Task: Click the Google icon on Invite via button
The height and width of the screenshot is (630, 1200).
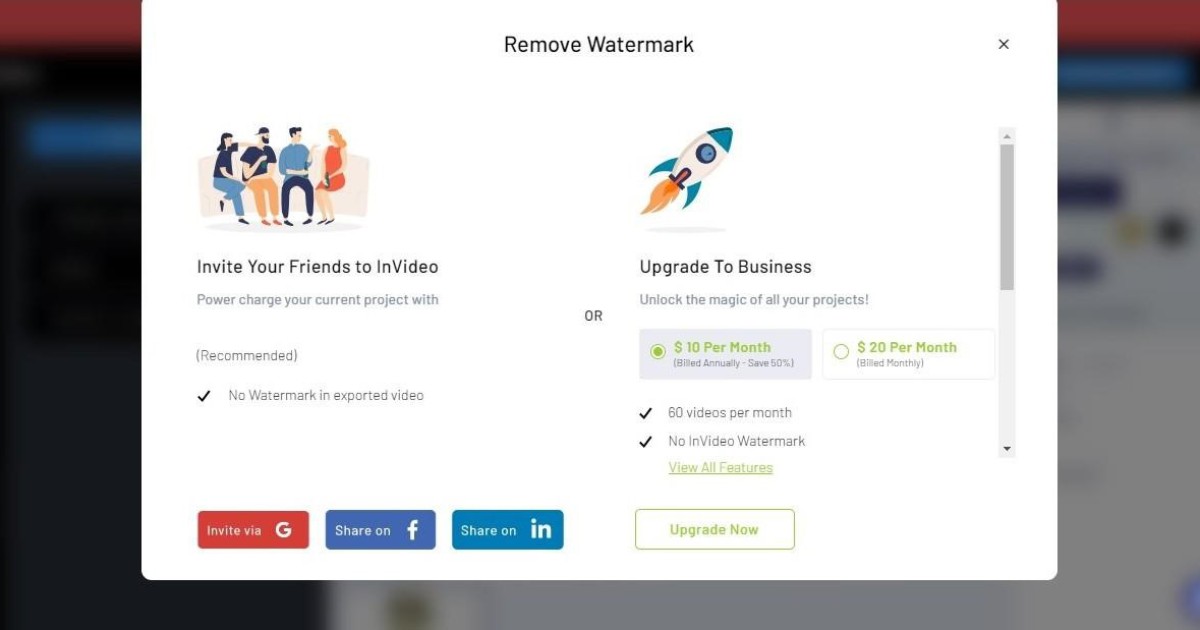Action: point(283,530)
